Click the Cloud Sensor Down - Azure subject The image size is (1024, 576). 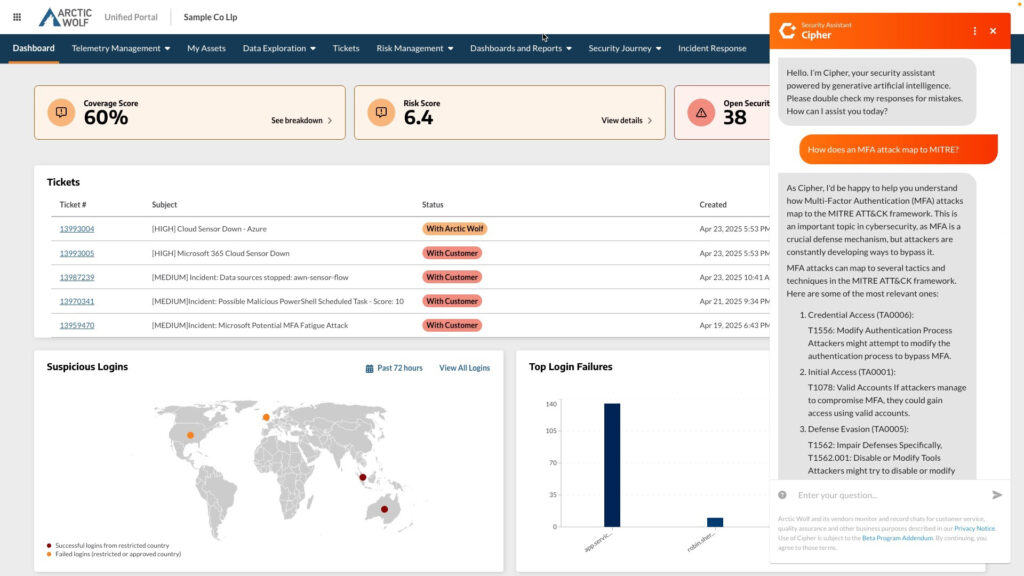(x=209, y=229)
